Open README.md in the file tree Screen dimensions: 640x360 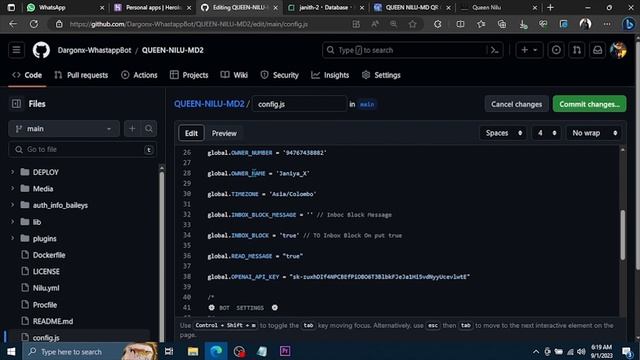point(53,321)
